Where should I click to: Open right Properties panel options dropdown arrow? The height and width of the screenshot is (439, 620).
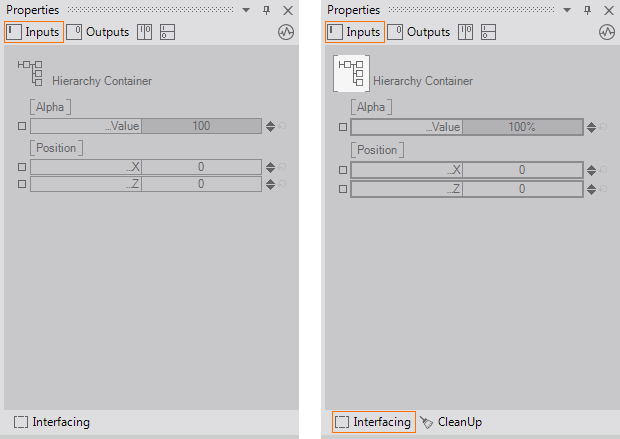(x=566, y=10)
